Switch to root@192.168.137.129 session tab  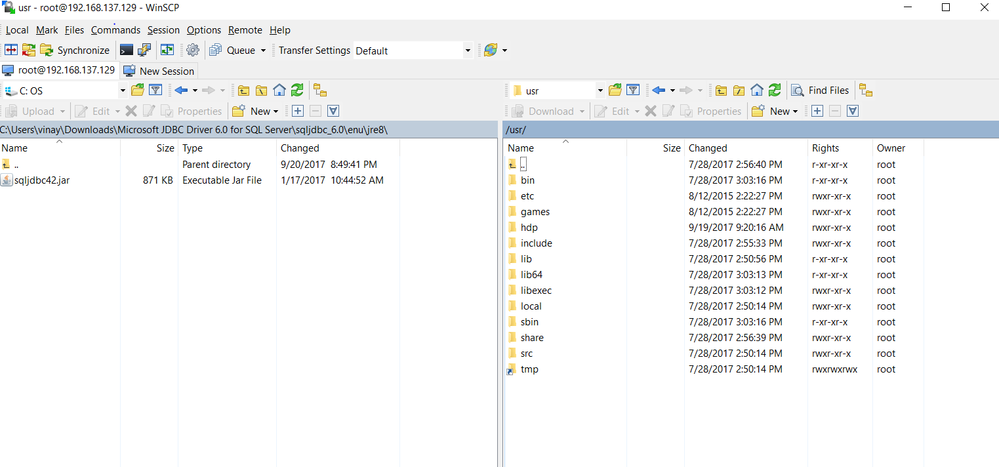pos(59,70)
